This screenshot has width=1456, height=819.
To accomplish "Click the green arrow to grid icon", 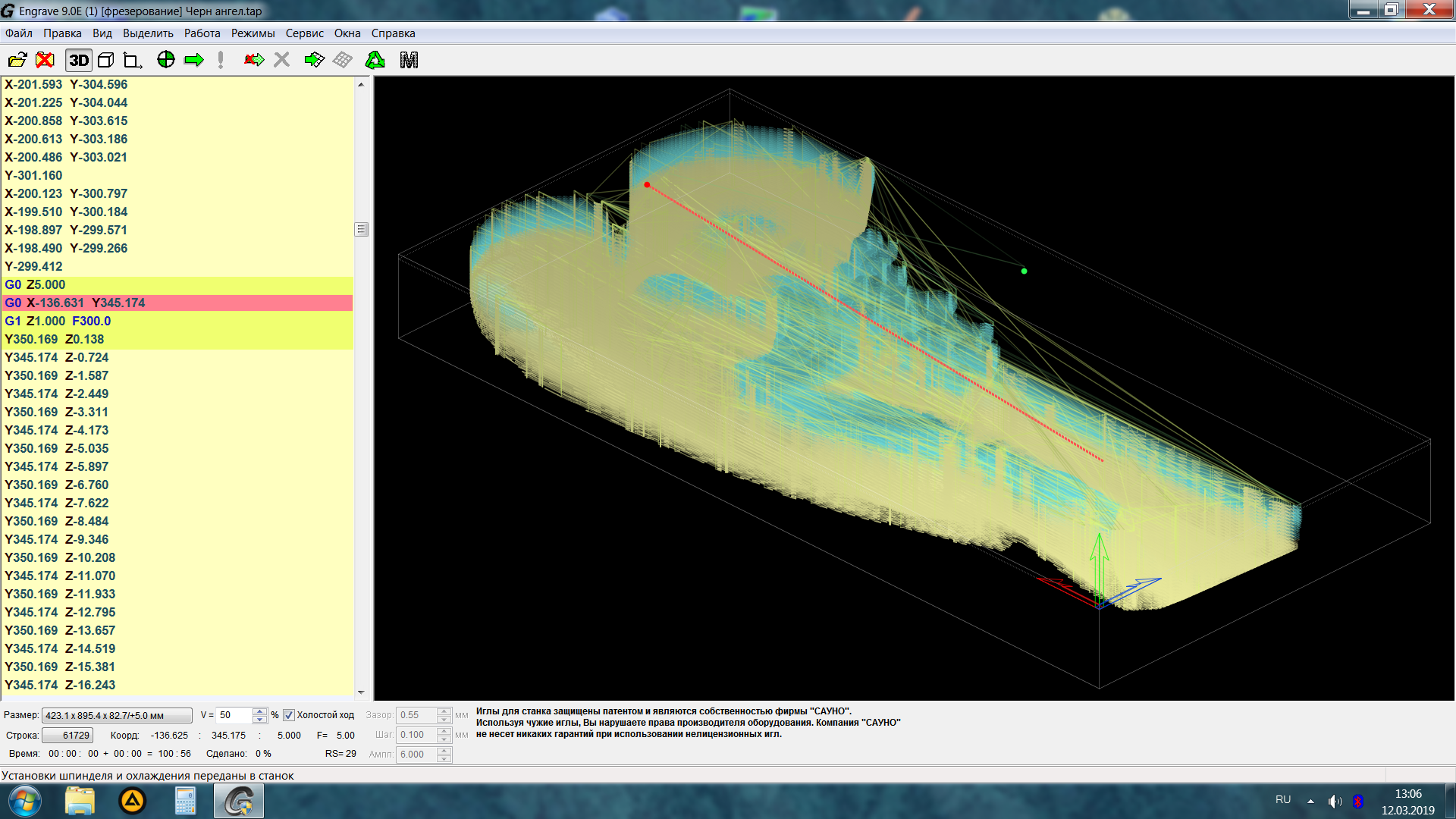I will pyautogui.click(x=314, y=60).
